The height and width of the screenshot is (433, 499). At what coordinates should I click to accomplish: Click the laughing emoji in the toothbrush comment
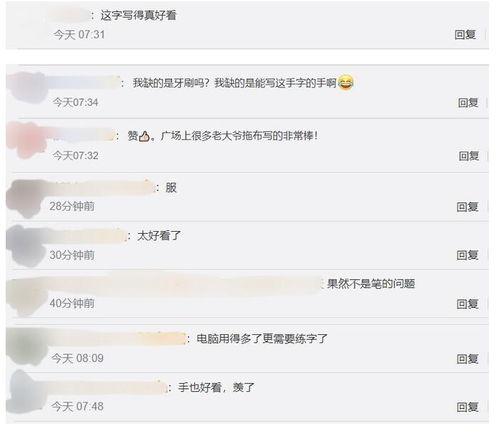345,83
